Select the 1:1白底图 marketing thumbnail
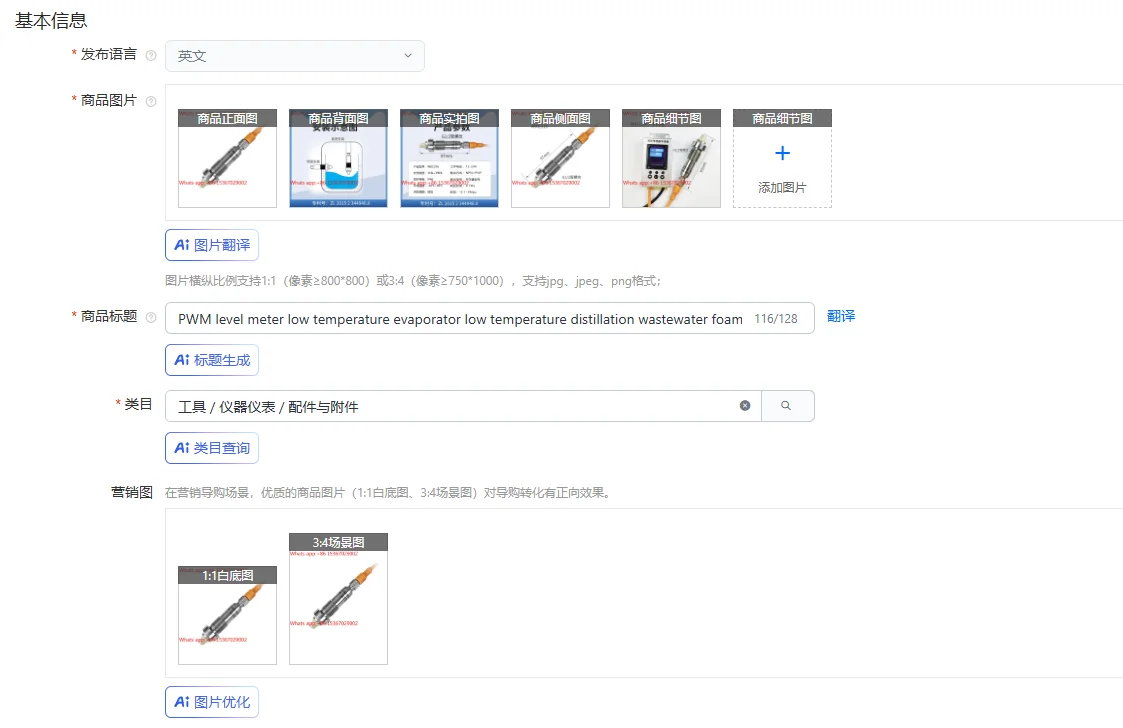This screenshot has width=1123, height=728. 227,616
